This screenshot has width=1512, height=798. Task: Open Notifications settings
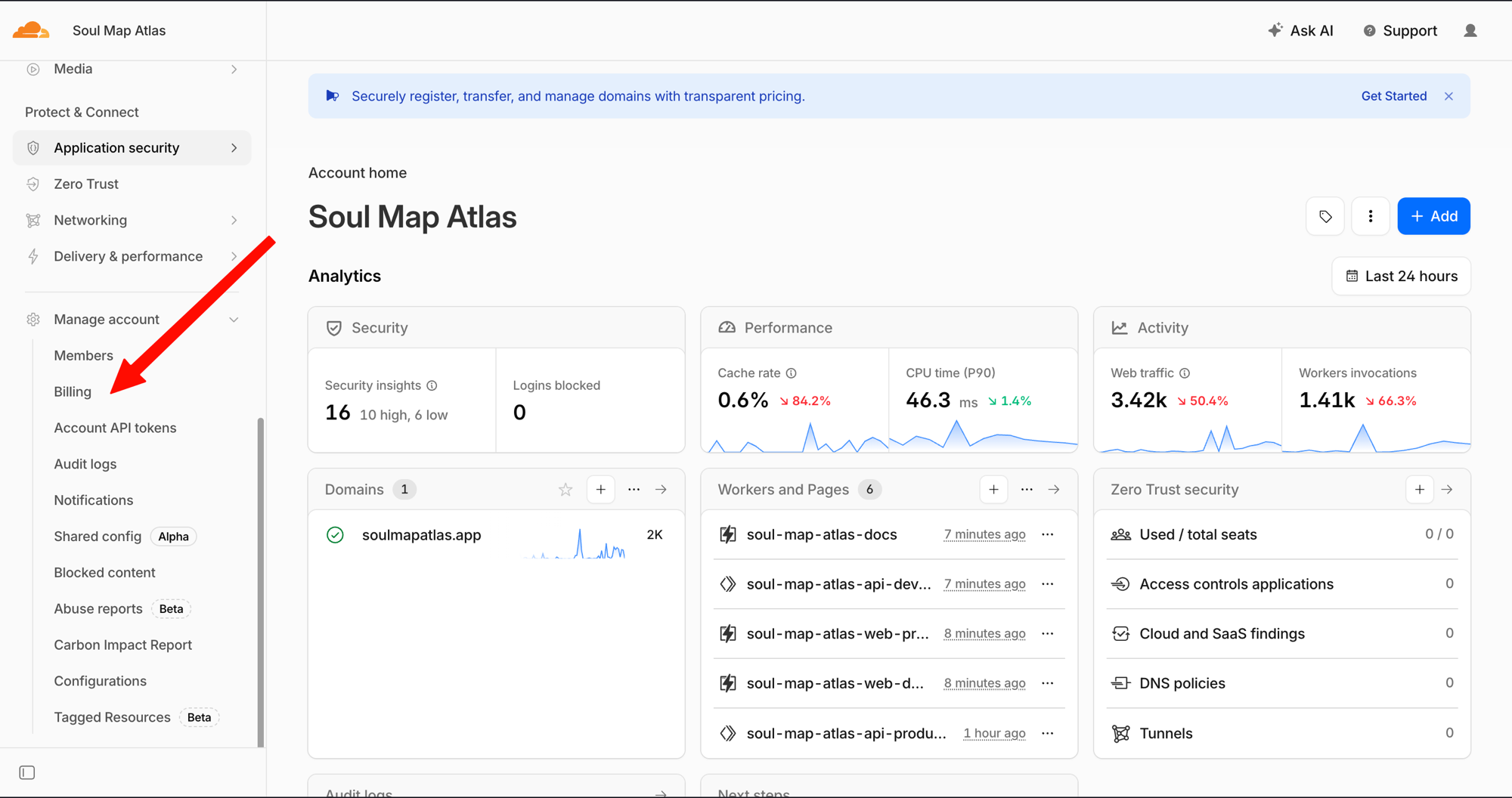pyautogui.click(x=94, y=500)
